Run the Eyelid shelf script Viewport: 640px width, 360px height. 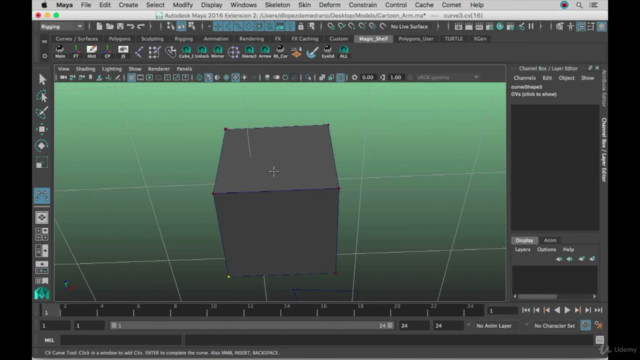(328, 52)
